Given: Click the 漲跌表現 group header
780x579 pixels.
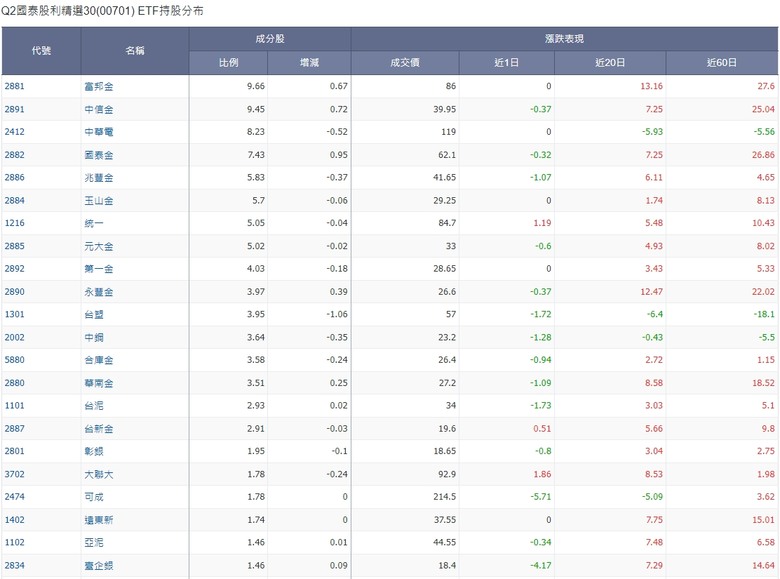Looking at the screenshot, I should pyautogui.click(x=565, y=39).
